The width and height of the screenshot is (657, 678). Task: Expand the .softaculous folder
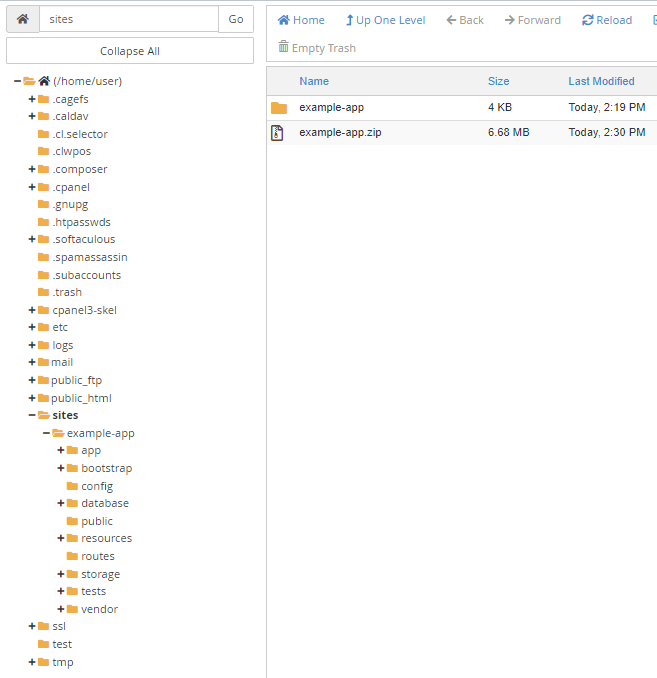pos(32,239)
